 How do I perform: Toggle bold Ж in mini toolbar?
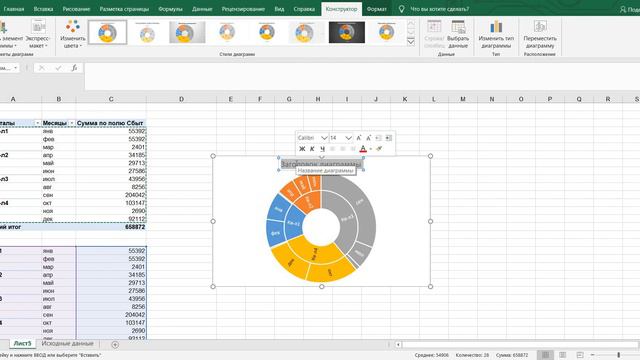click(x=302, y=149)
